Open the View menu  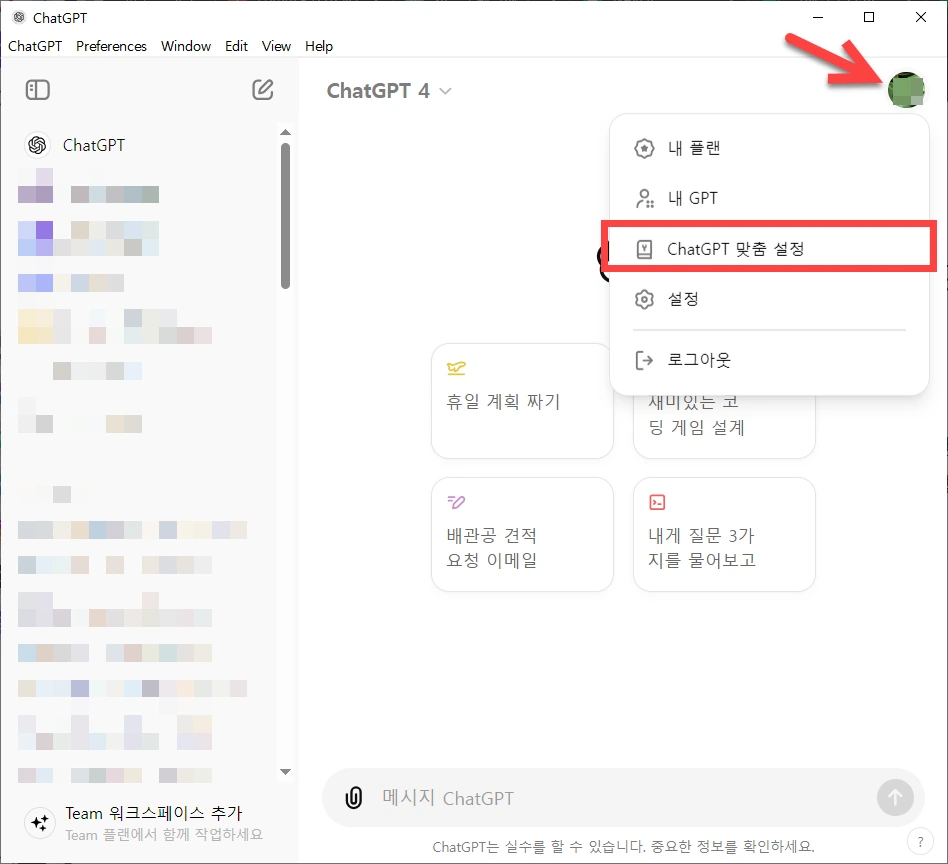[x=276, y=46]
